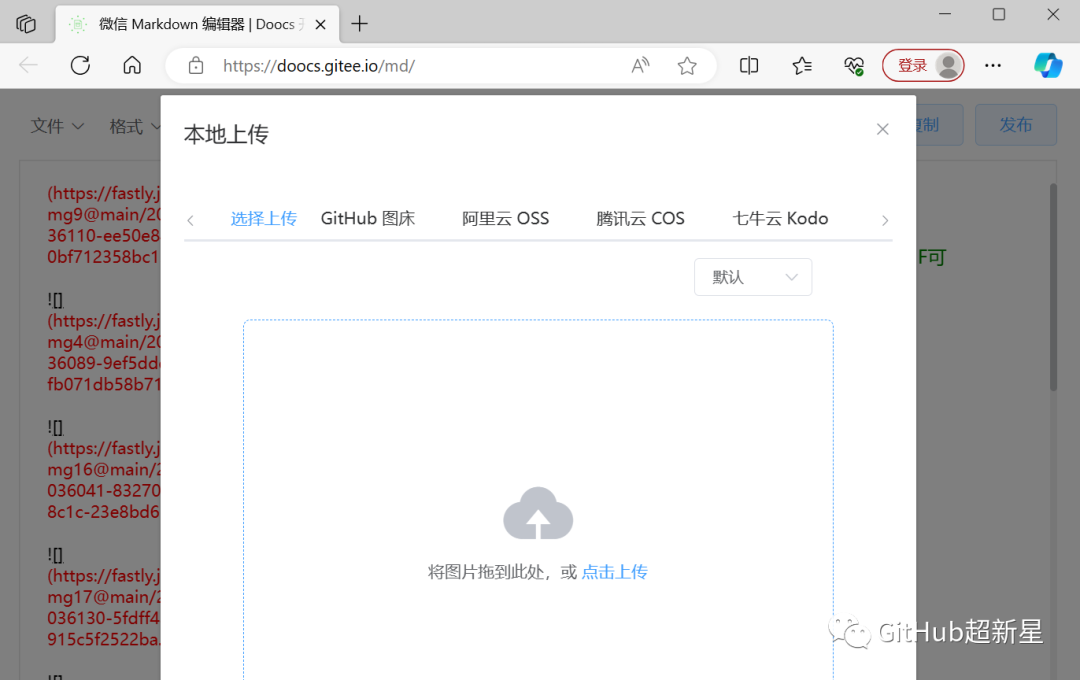Close the 微信 Markdown 编辑器 browser tab
This screenshot has height=680, width=1080.
coord(320,24)
